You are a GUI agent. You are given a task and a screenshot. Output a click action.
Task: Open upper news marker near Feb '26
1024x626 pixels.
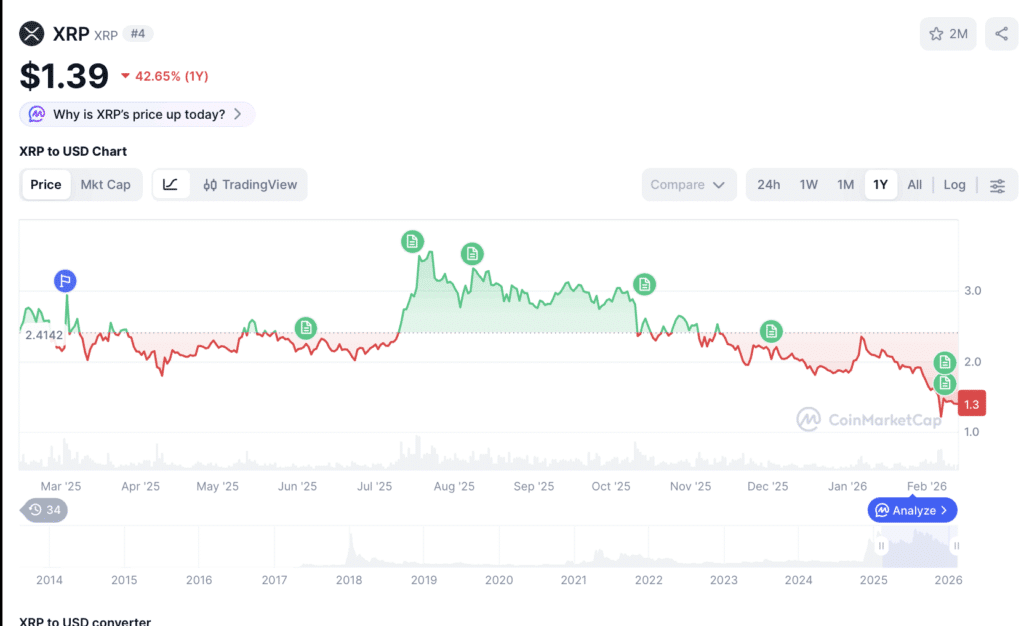tap(945, 362)
